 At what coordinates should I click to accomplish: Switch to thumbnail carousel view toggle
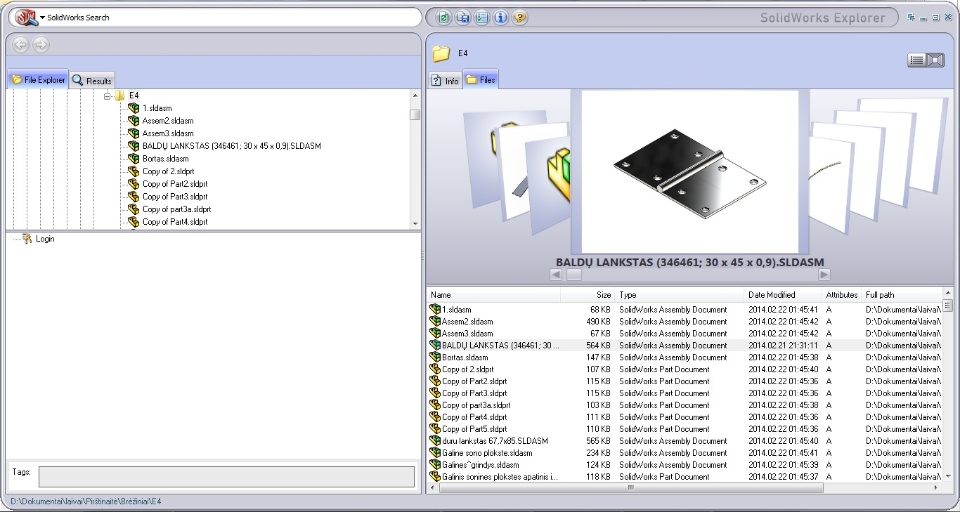(935, 60)
